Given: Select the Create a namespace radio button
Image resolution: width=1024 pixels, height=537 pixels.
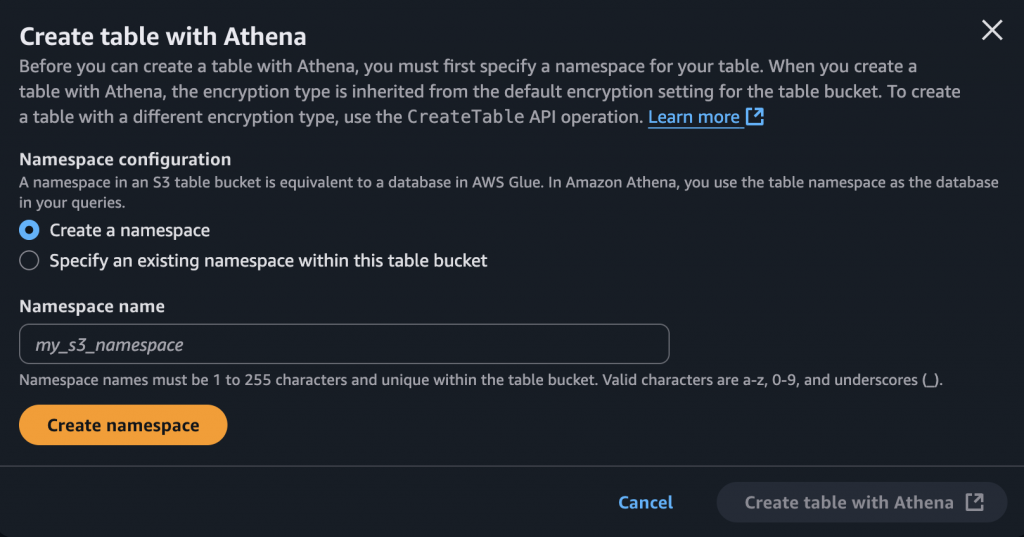Looking at the screenshot, I should point(30,230).
